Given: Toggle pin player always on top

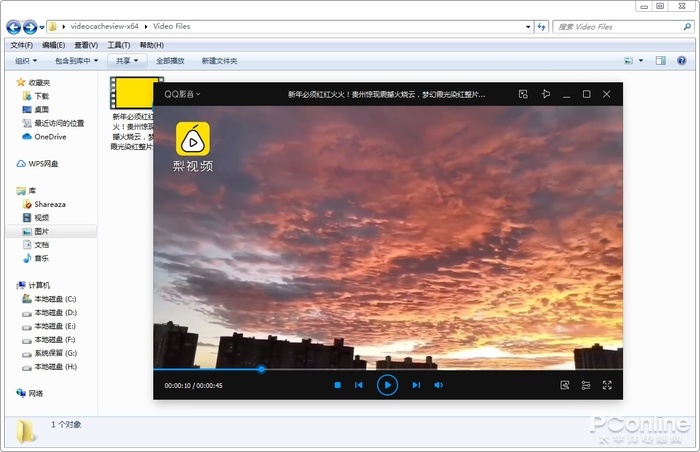Looking at the screenshot, I should click(x=545, y=94).
